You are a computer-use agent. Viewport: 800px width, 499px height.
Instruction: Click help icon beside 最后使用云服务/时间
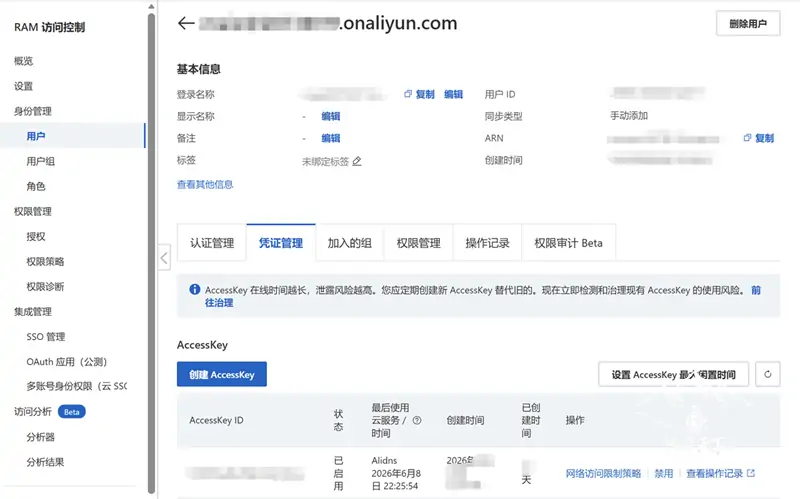[417, 420]
